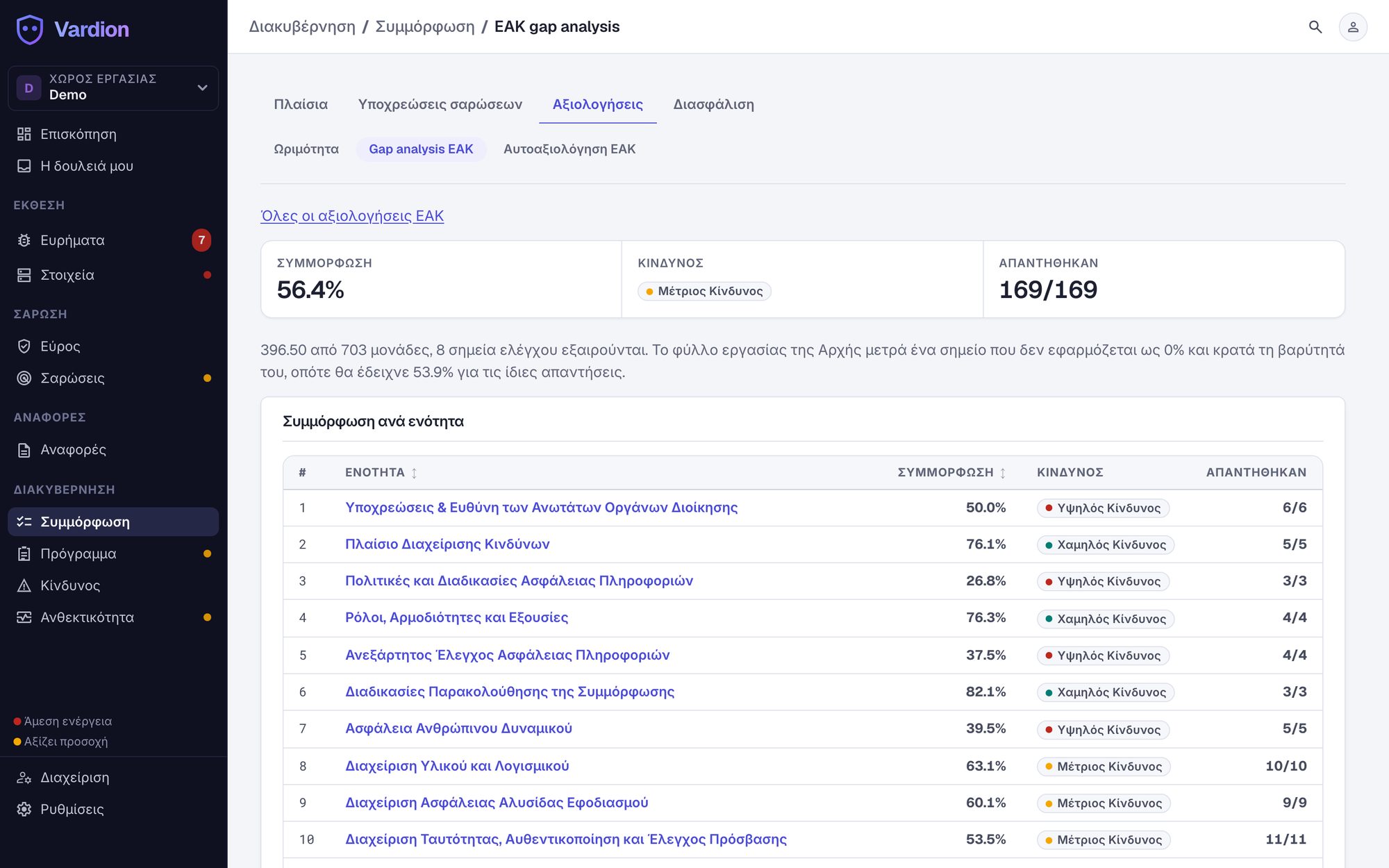
Task: Click the Συμμόρφωση breadcrumb in header
Action: point(425,27)
